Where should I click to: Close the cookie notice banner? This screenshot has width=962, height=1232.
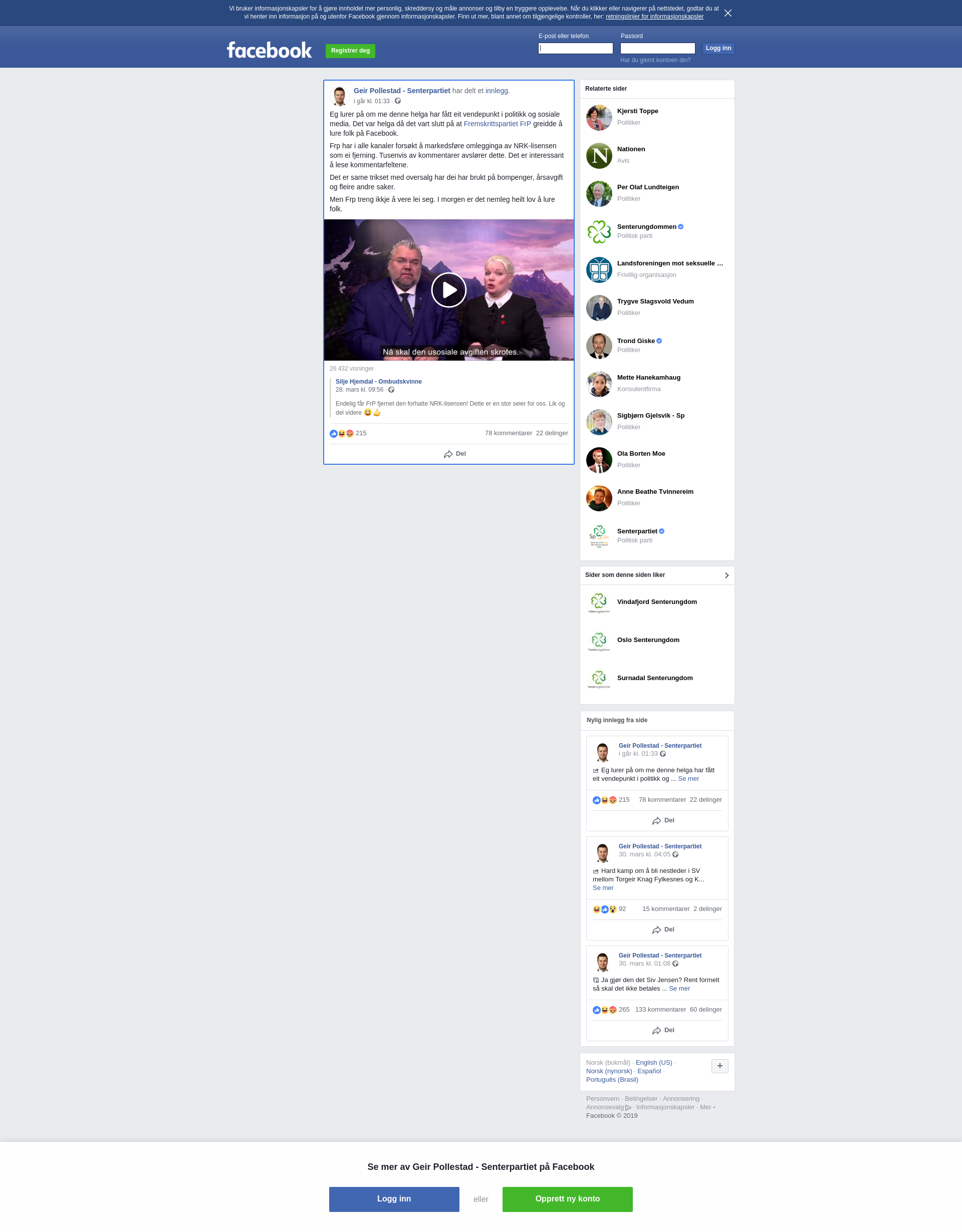point(728,13)
